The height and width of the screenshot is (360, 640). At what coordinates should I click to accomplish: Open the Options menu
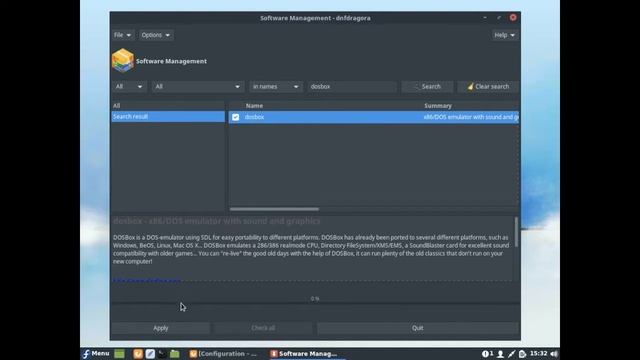point(156,35)
